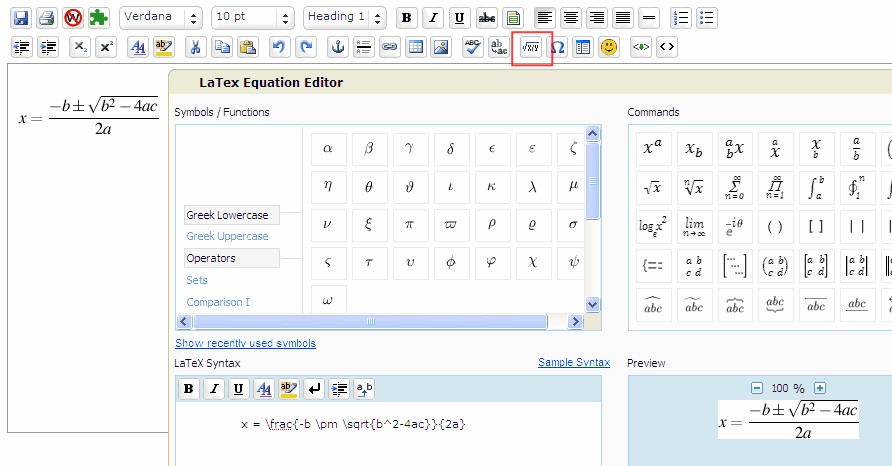Open the Verdana font dropdown
Viewport: 892px width, 466px height.
pos(160,17)
